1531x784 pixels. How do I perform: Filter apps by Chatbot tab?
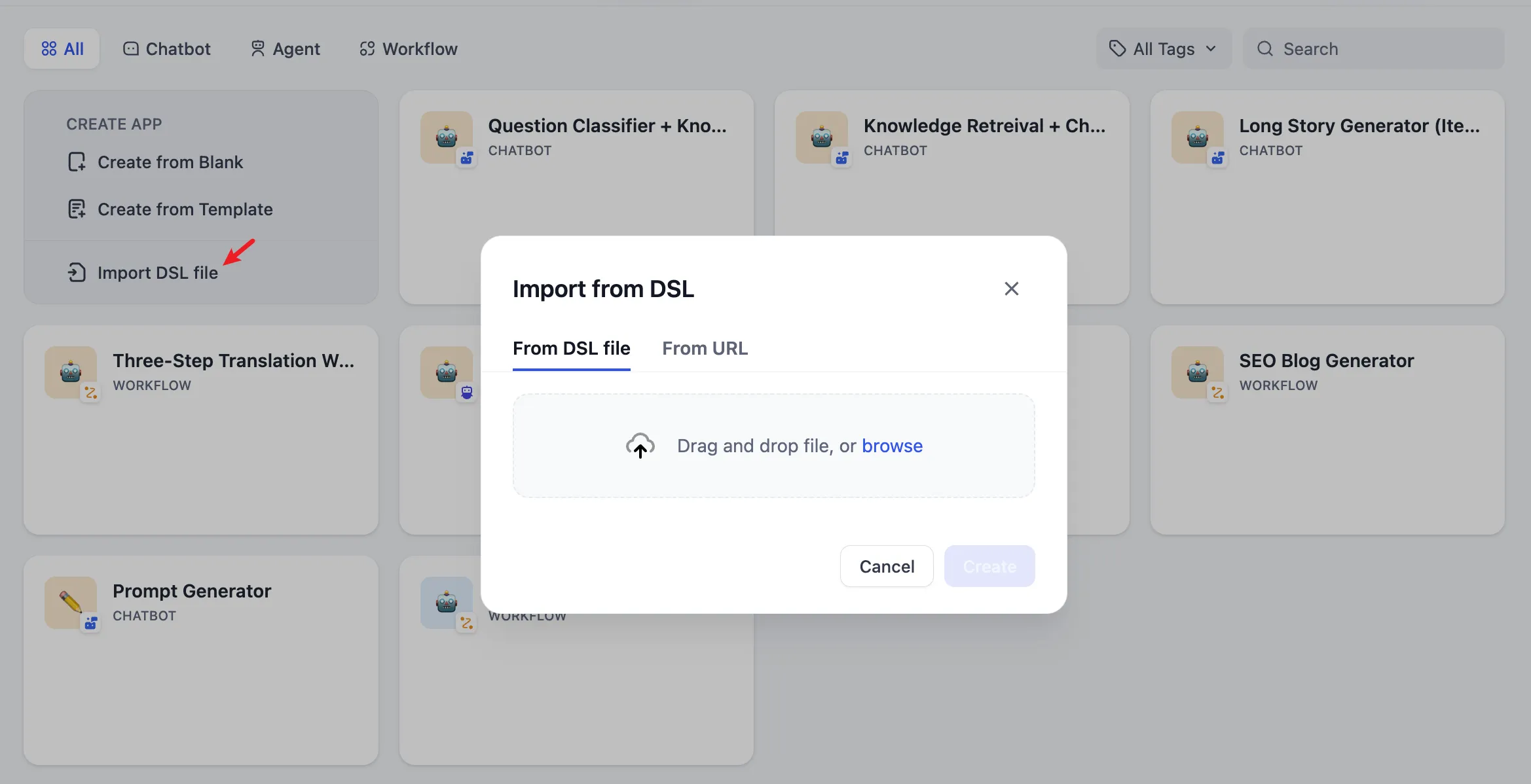pos(167,49)
